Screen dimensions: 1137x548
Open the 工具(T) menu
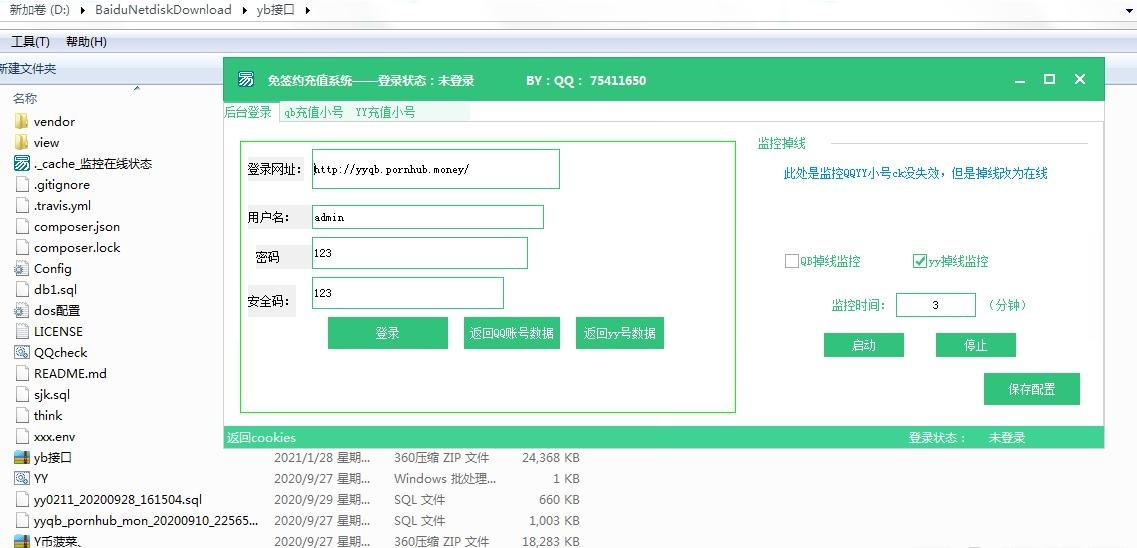coord(30,42)
